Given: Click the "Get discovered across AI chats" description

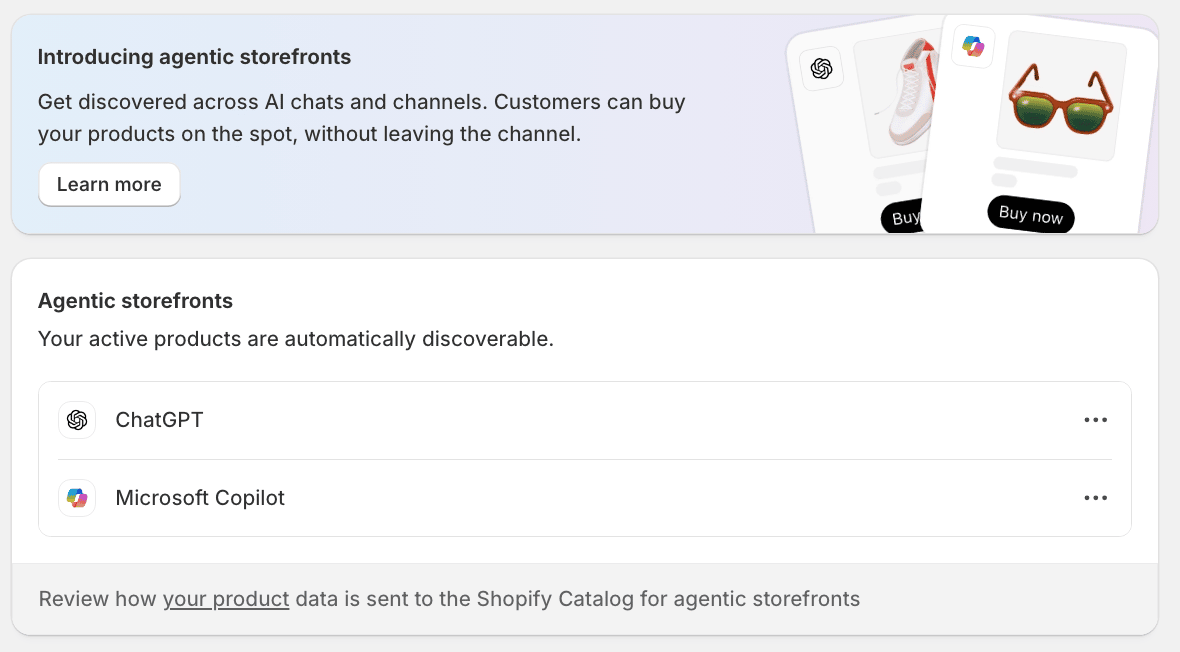Looking at the screenshot, I should pos(361,117).
